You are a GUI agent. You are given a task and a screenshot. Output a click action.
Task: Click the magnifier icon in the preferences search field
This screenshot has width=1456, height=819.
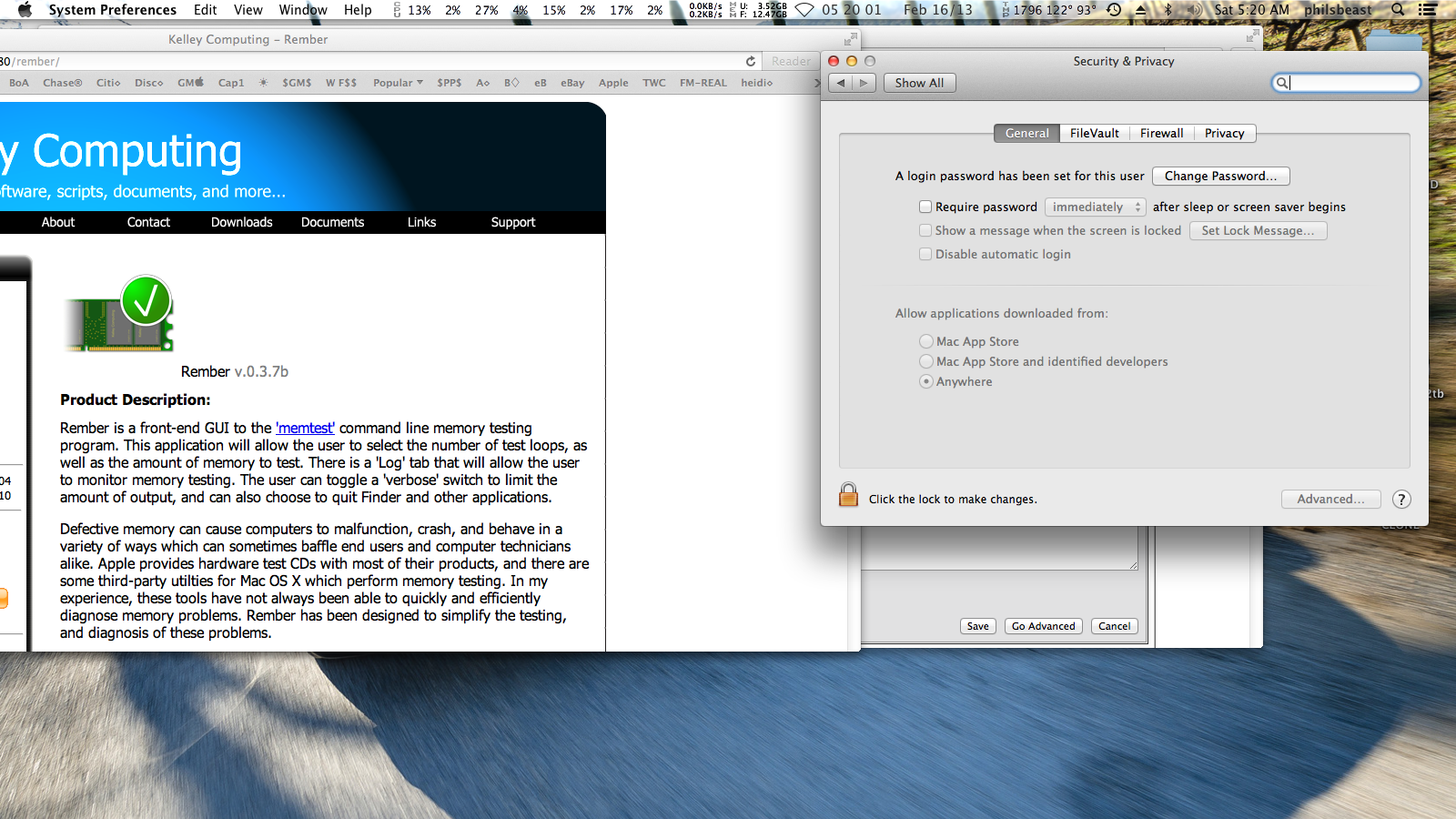coord(1281,83)
